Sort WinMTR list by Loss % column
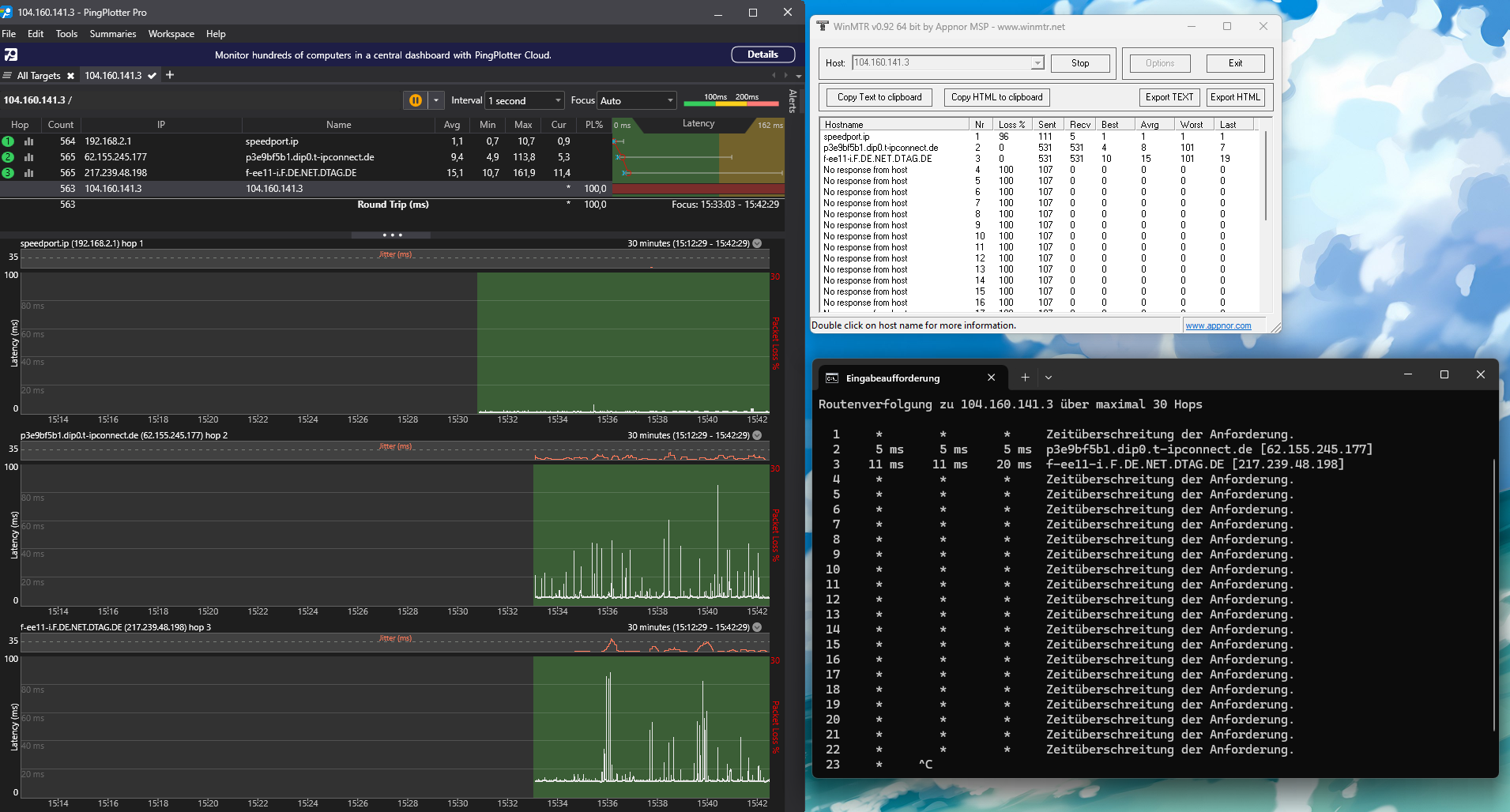1510x812 pixels. click(1011, 125)
